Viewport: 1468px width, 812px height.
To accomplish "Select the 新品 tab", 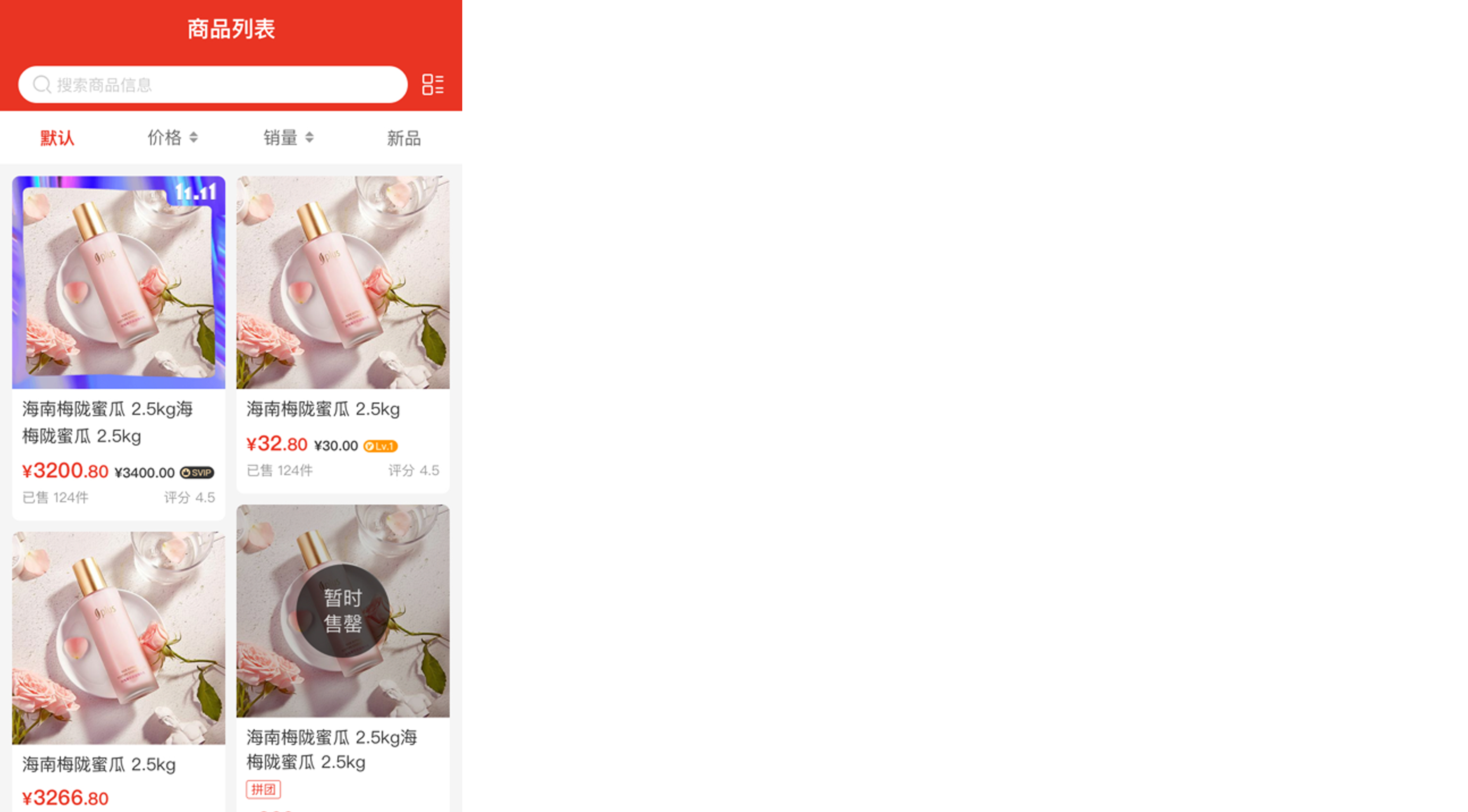I will 403,138.
